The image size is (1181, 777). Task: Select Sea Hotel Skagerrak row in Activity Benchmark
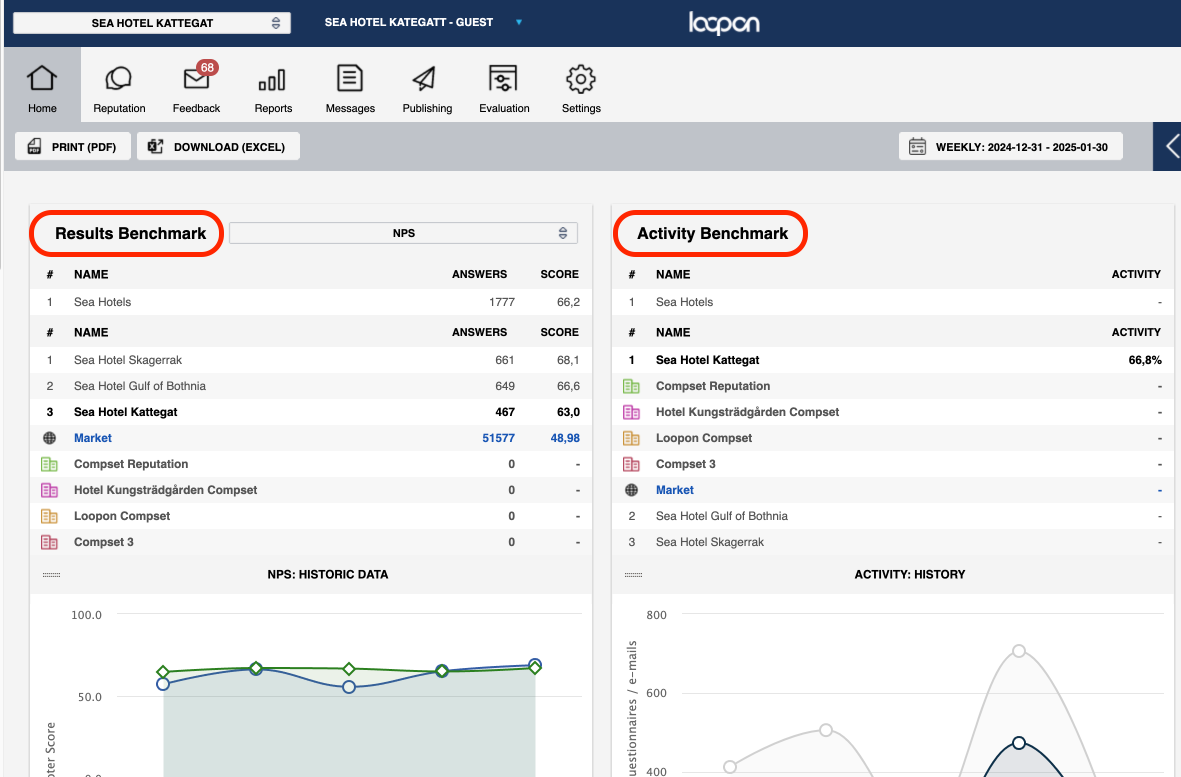(893, 542)
